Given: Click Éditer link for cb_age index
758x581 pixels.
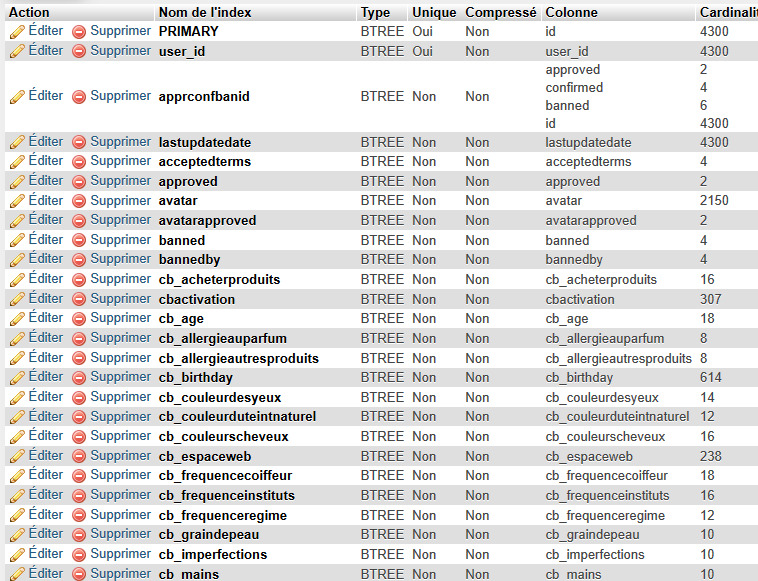Looking at the screenshot, I should tap(46, 318).
